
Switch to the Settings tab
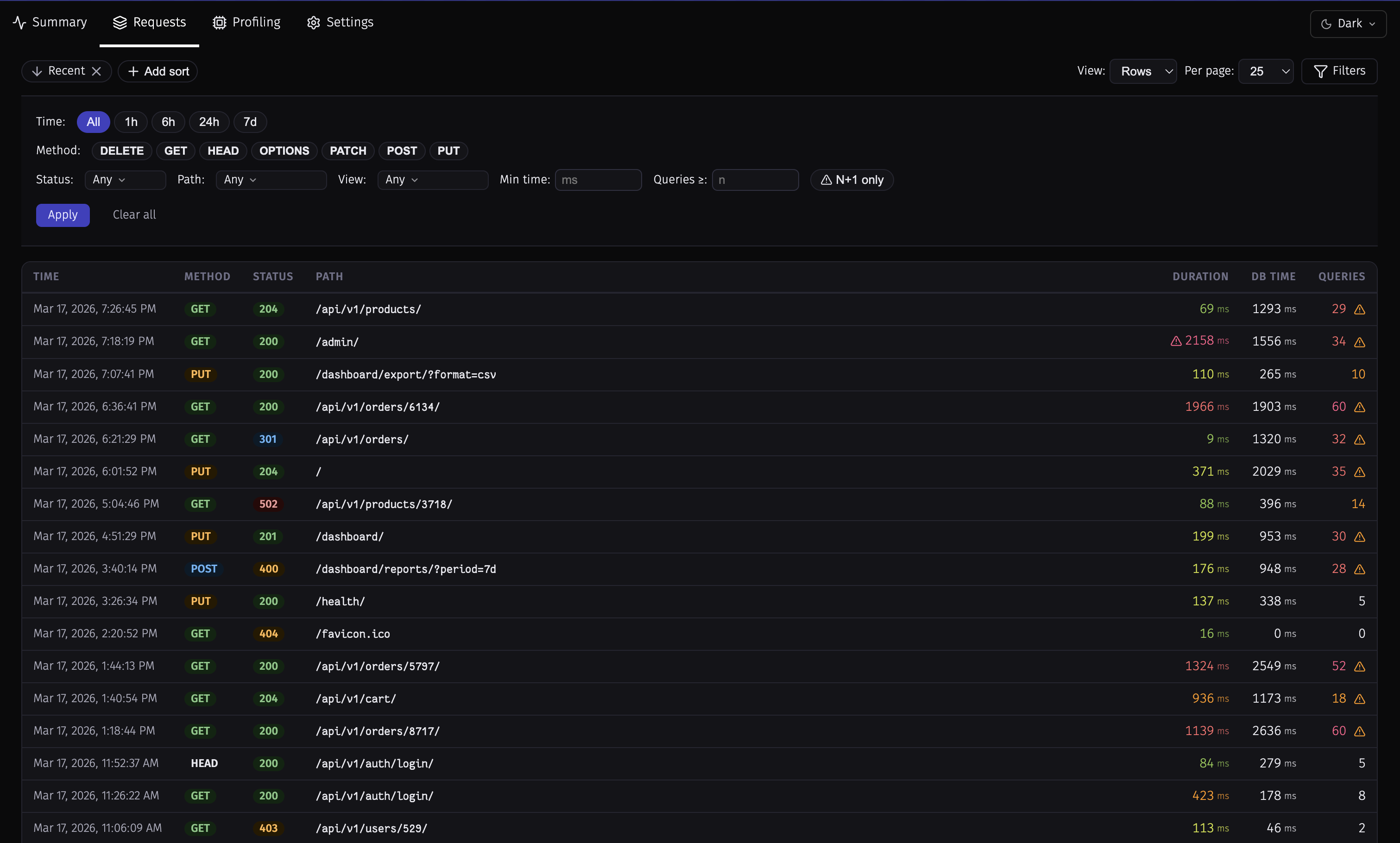(x=349, y=22)
